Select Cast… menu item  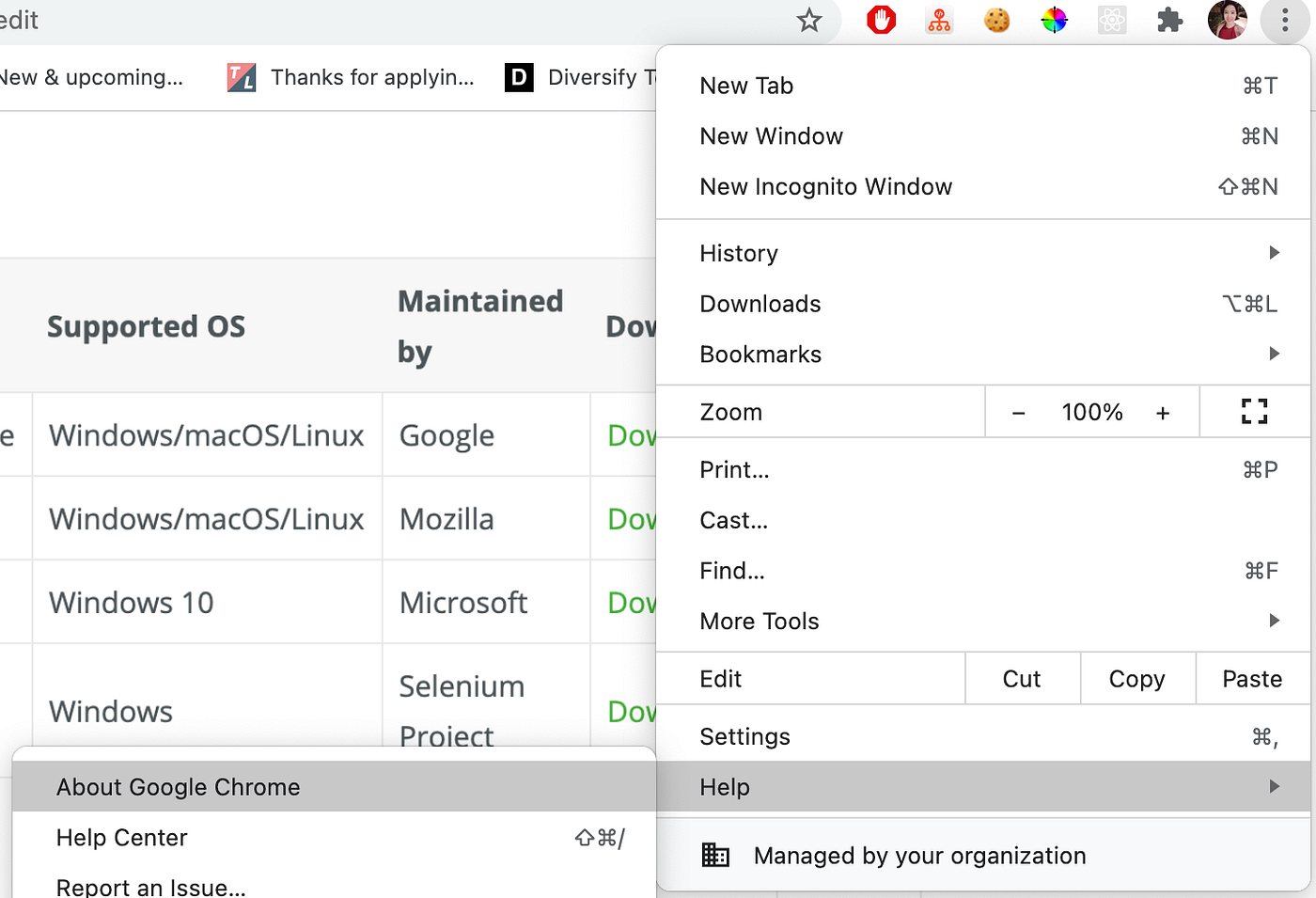click(x=983, y=520)
